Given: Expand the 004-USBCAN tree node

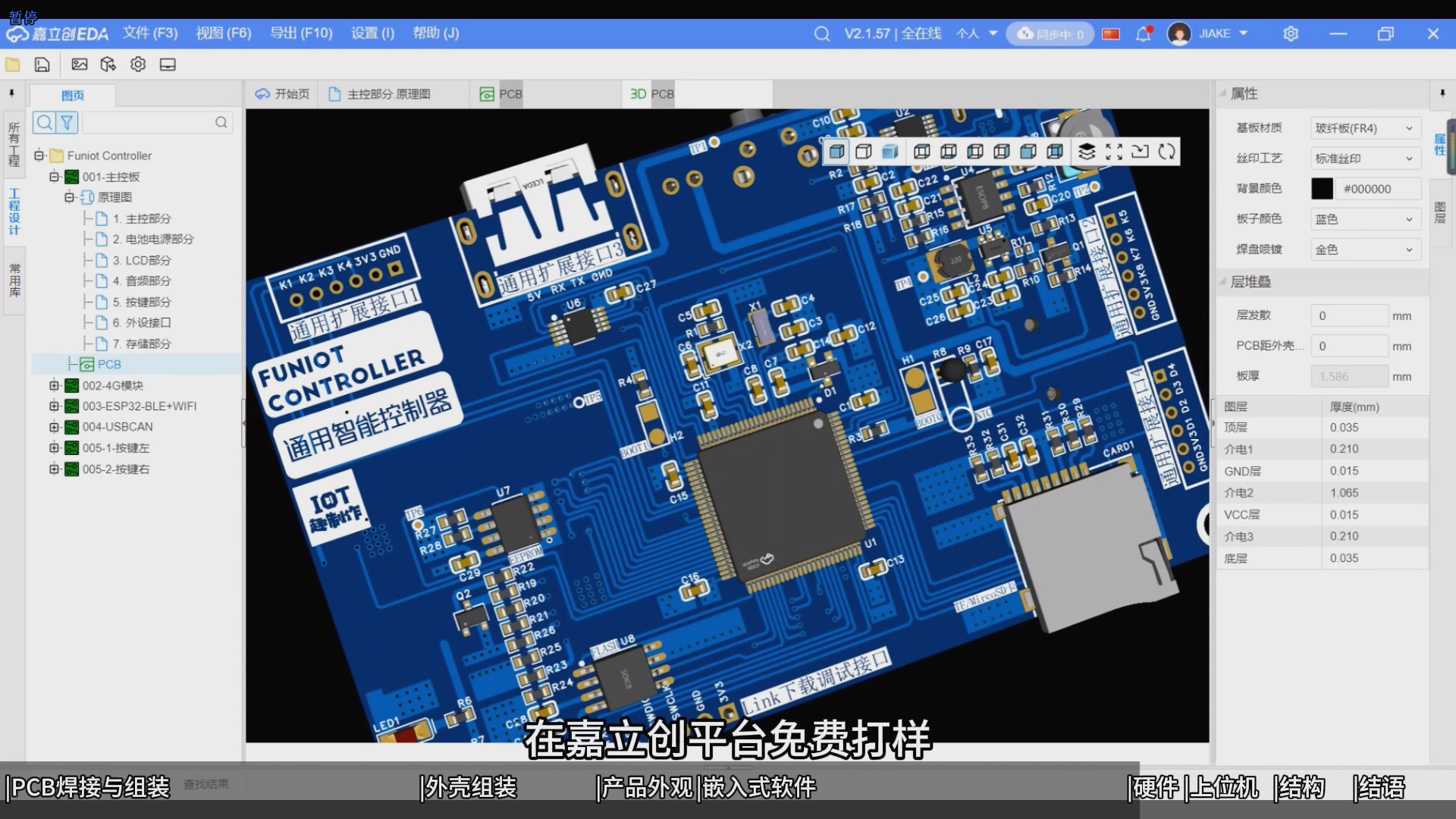Looking at the screenshot, I should coord(54,427).
